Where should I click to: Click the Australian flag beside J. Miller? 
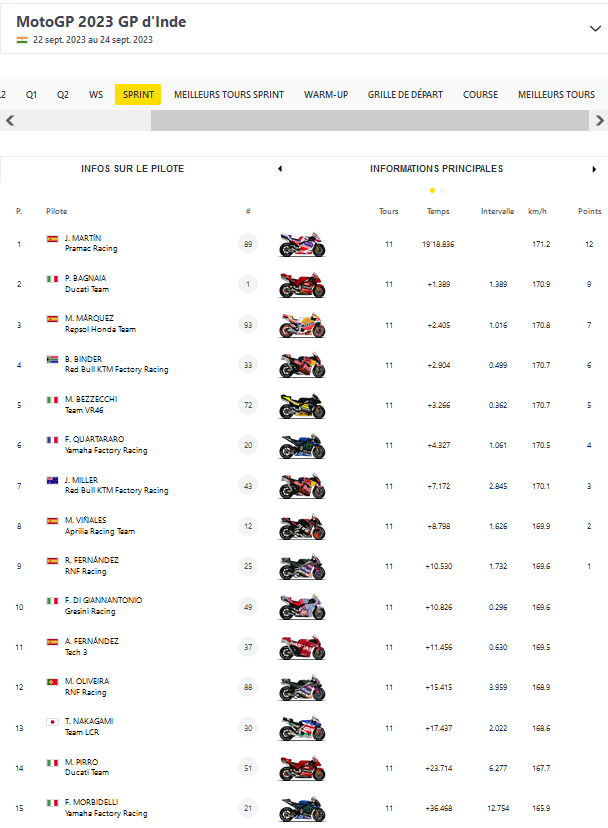(52, 480)
